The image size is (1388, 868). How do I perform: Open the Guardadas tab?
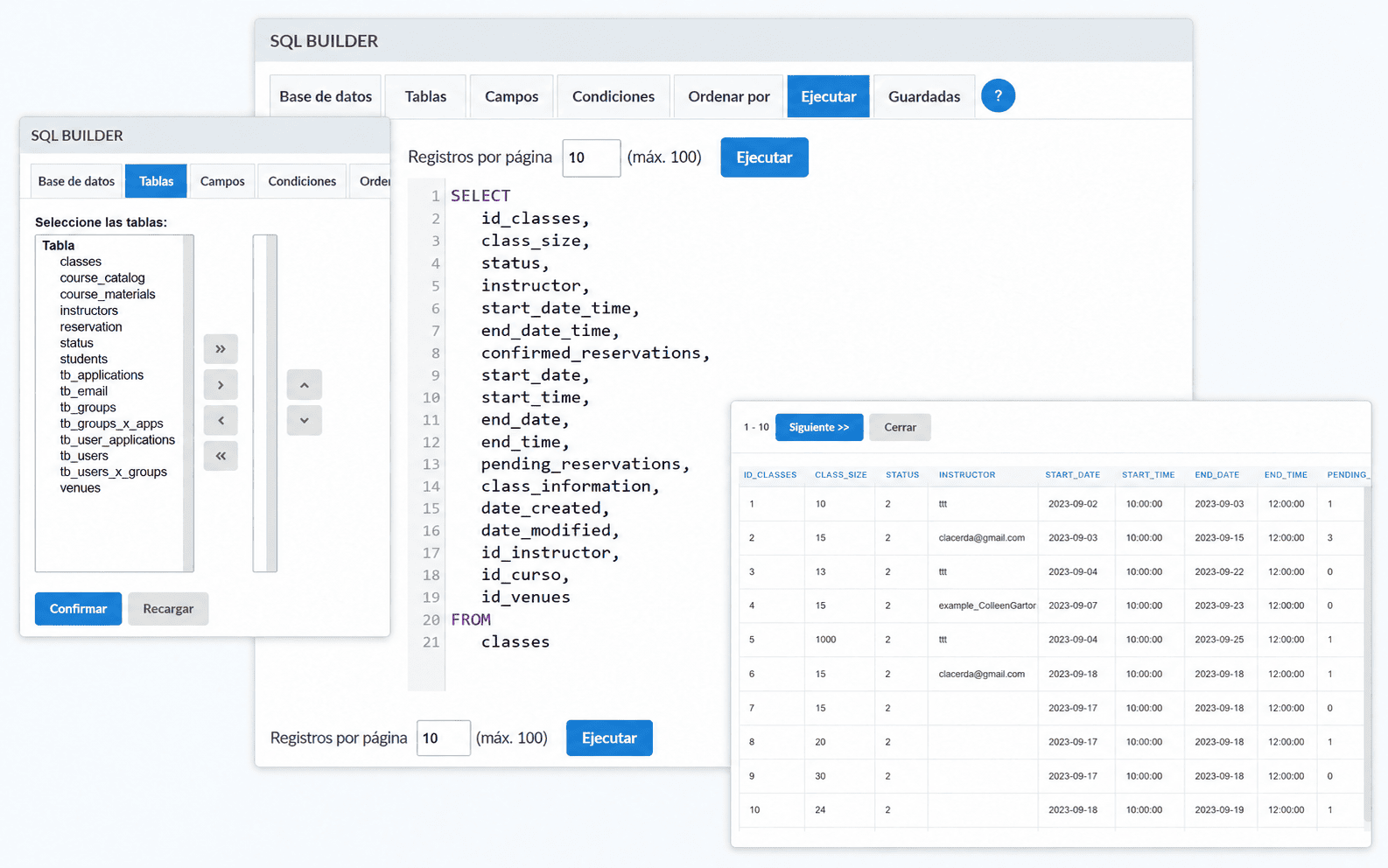point(924,96)
